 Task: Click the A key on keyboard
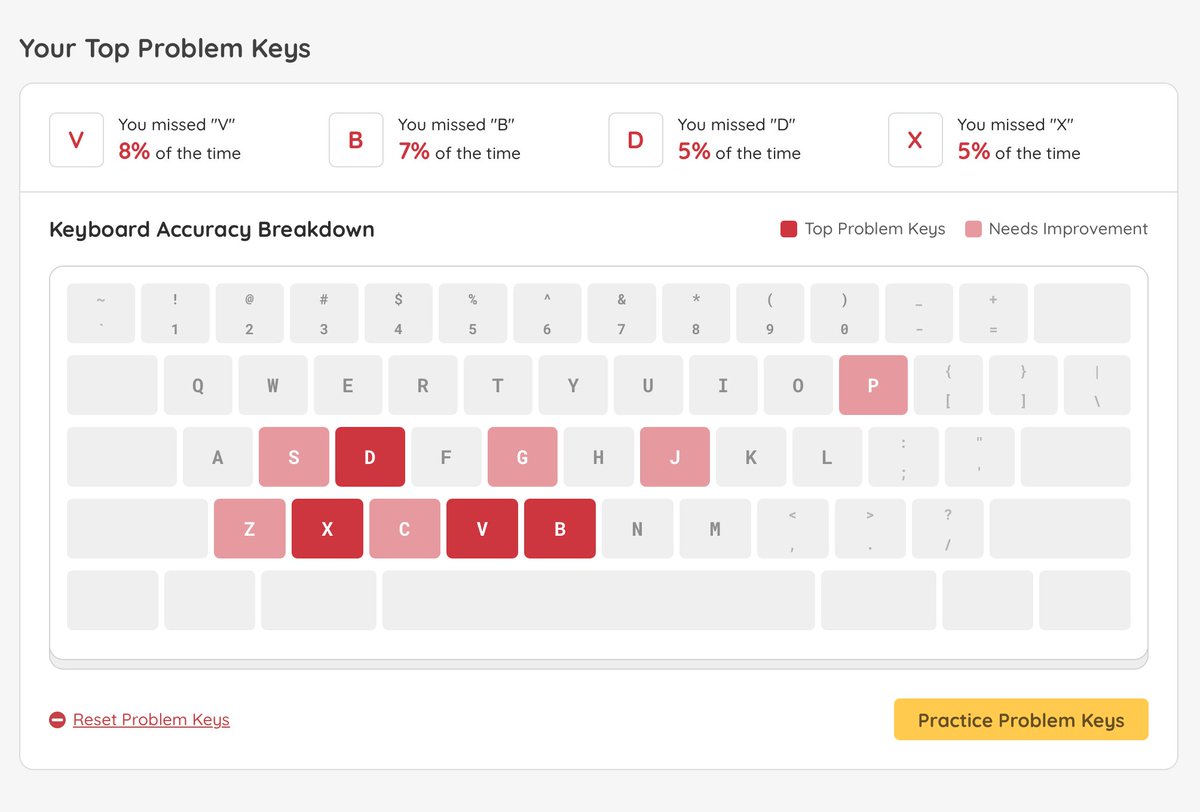coord(218,457)
